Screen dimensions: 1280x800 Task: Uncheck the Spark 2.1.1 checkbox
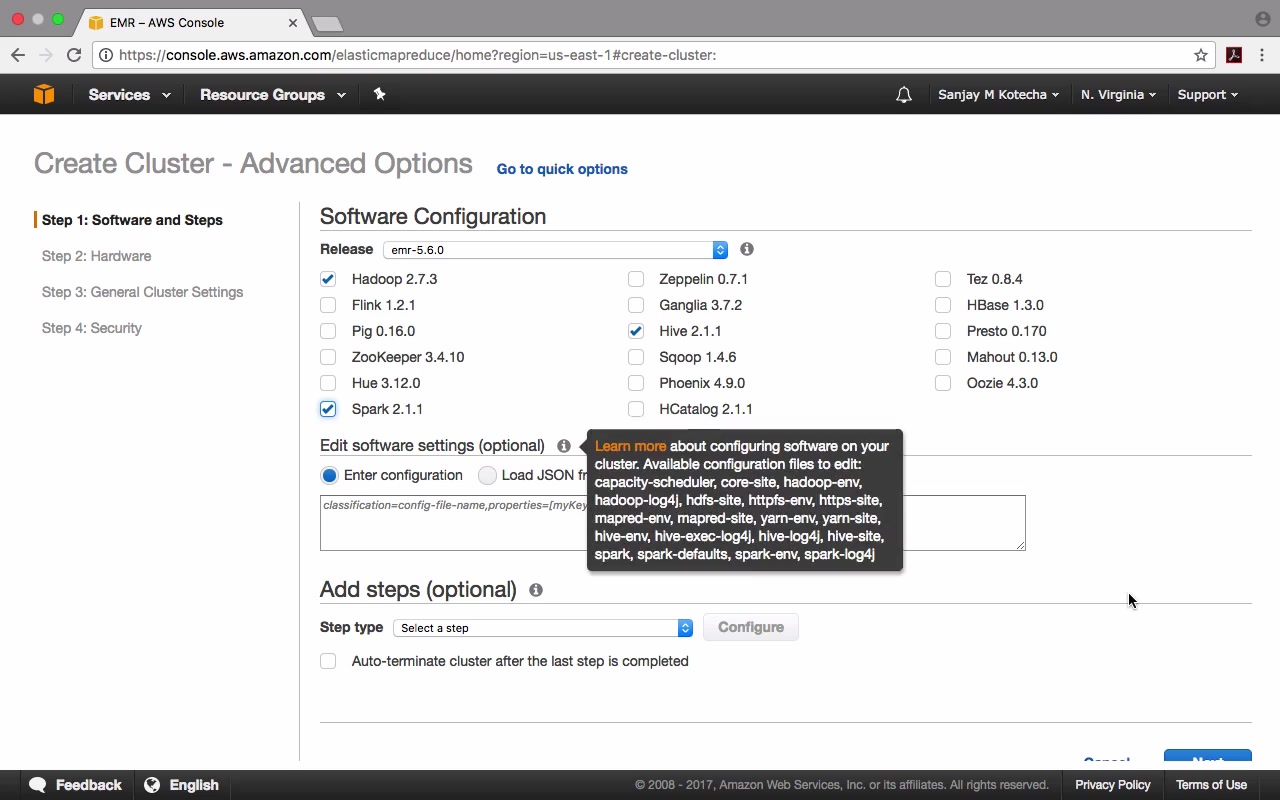328,409
